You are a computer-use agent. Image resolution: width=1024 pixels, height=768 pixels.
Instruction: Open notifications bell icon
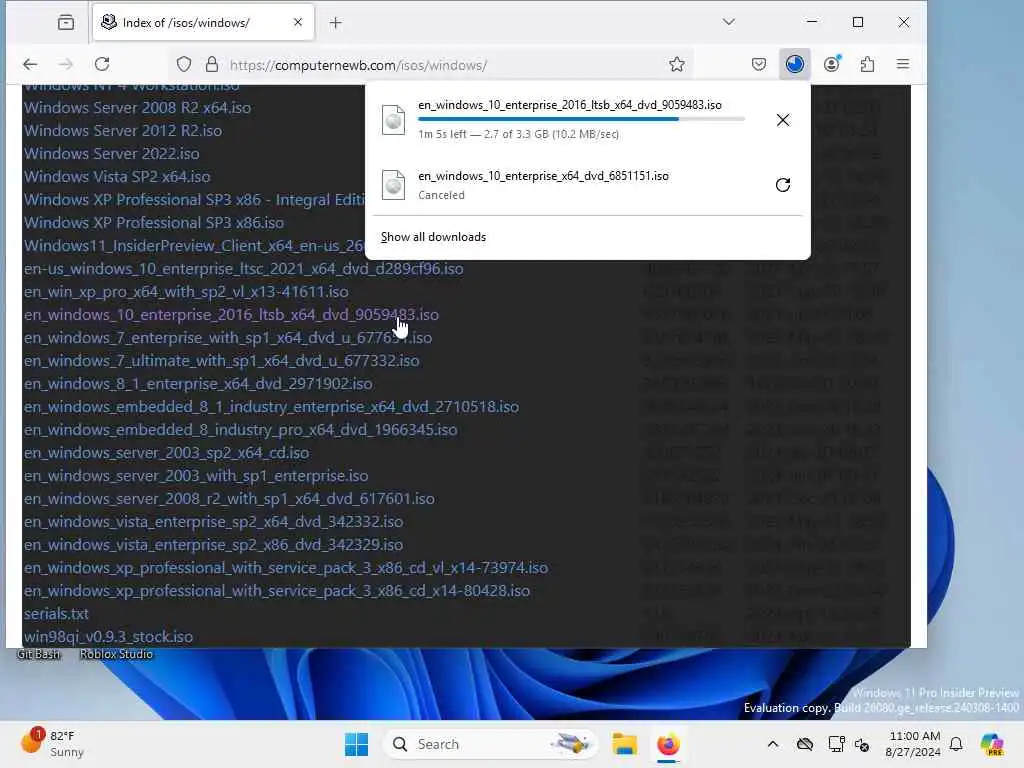click(956, 744)
